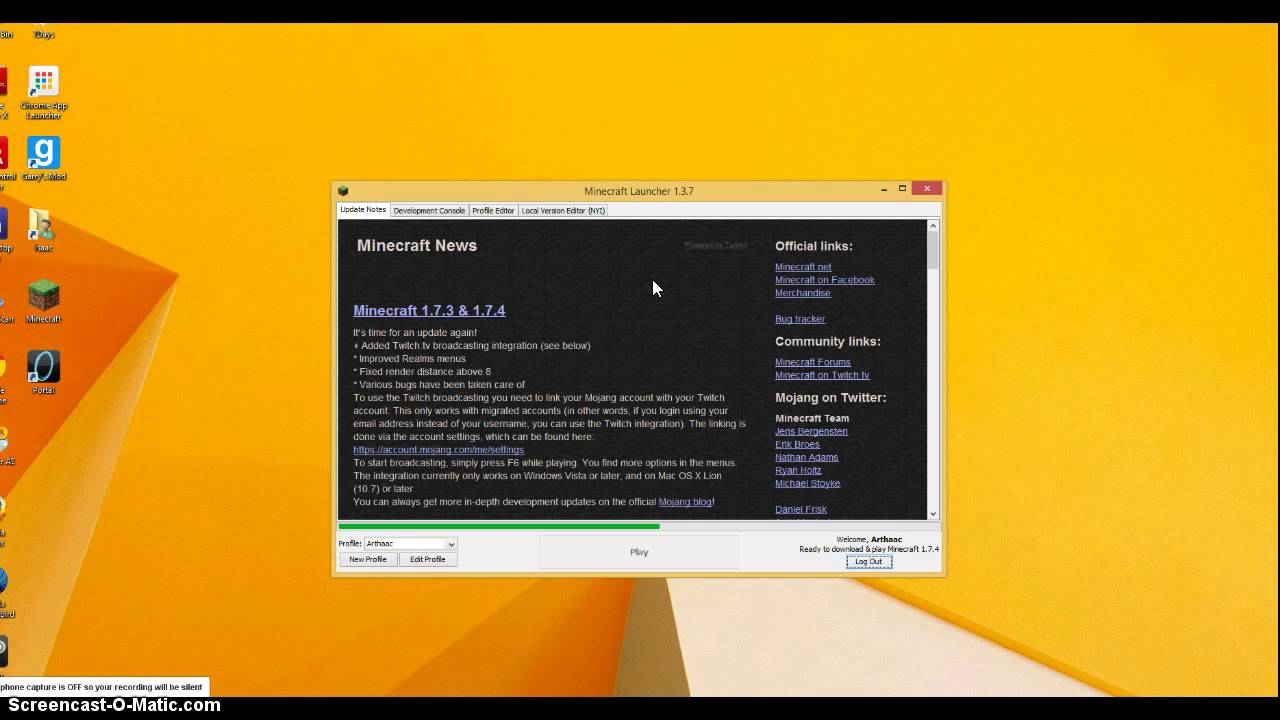Click the 'Ready to download & play Minecraft 1.7.4' text
This screenshot has width=1280, height=720.
[869, 549]
